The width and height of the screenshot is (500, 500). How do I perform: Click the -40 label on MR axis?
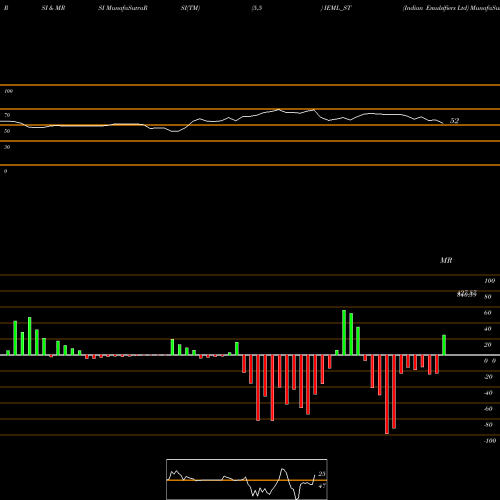pyautogui.click(x=488, y=393)
